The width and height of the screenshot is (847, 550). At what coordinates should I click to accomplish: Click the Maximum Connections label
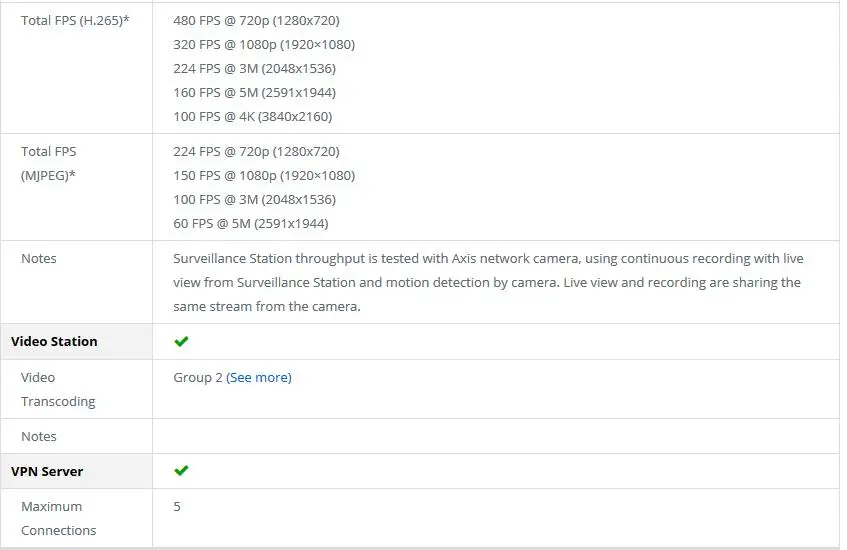[x=58, y=518]
